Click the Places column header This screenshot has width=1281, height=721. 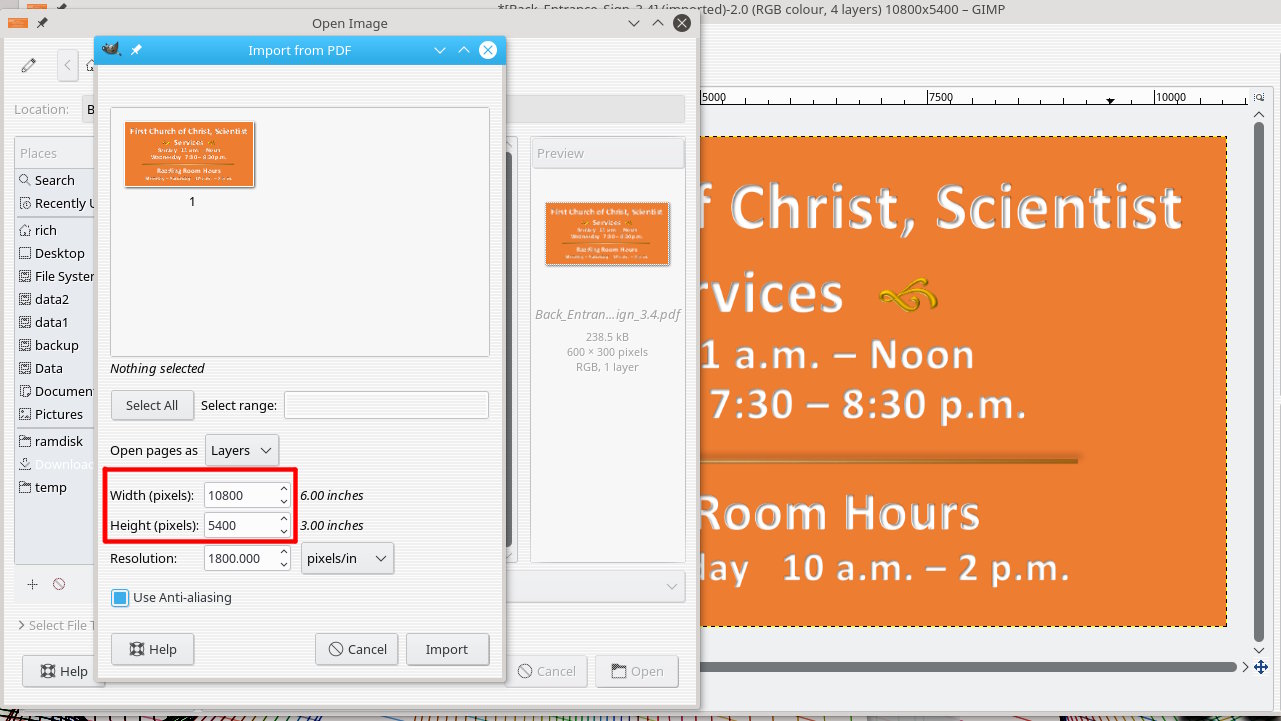pyautogui.click(x=55, y=153)
